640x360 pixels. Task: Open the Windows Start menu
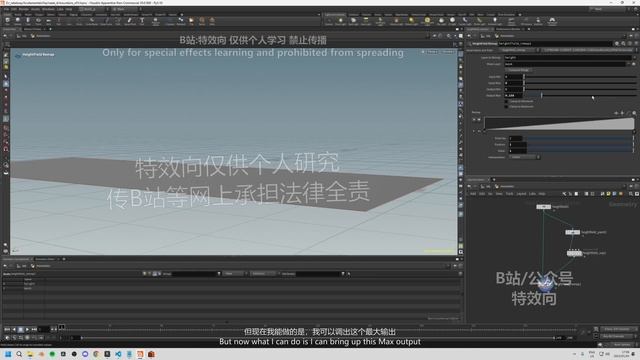click(x=8, y=354)
